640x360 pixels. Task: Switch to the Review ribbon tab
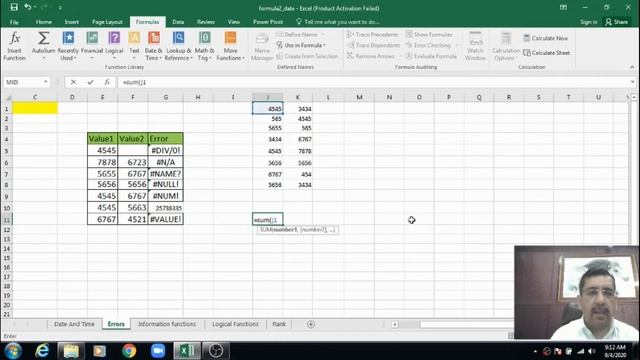pos(206,22)
